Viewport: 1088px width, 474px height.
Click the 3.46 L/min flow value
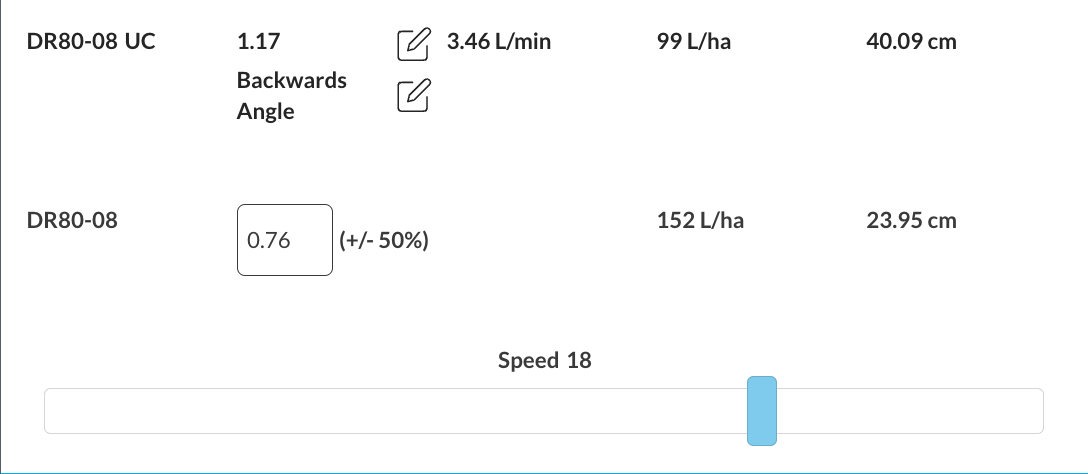pyautogui.click(x=499, y=43)
